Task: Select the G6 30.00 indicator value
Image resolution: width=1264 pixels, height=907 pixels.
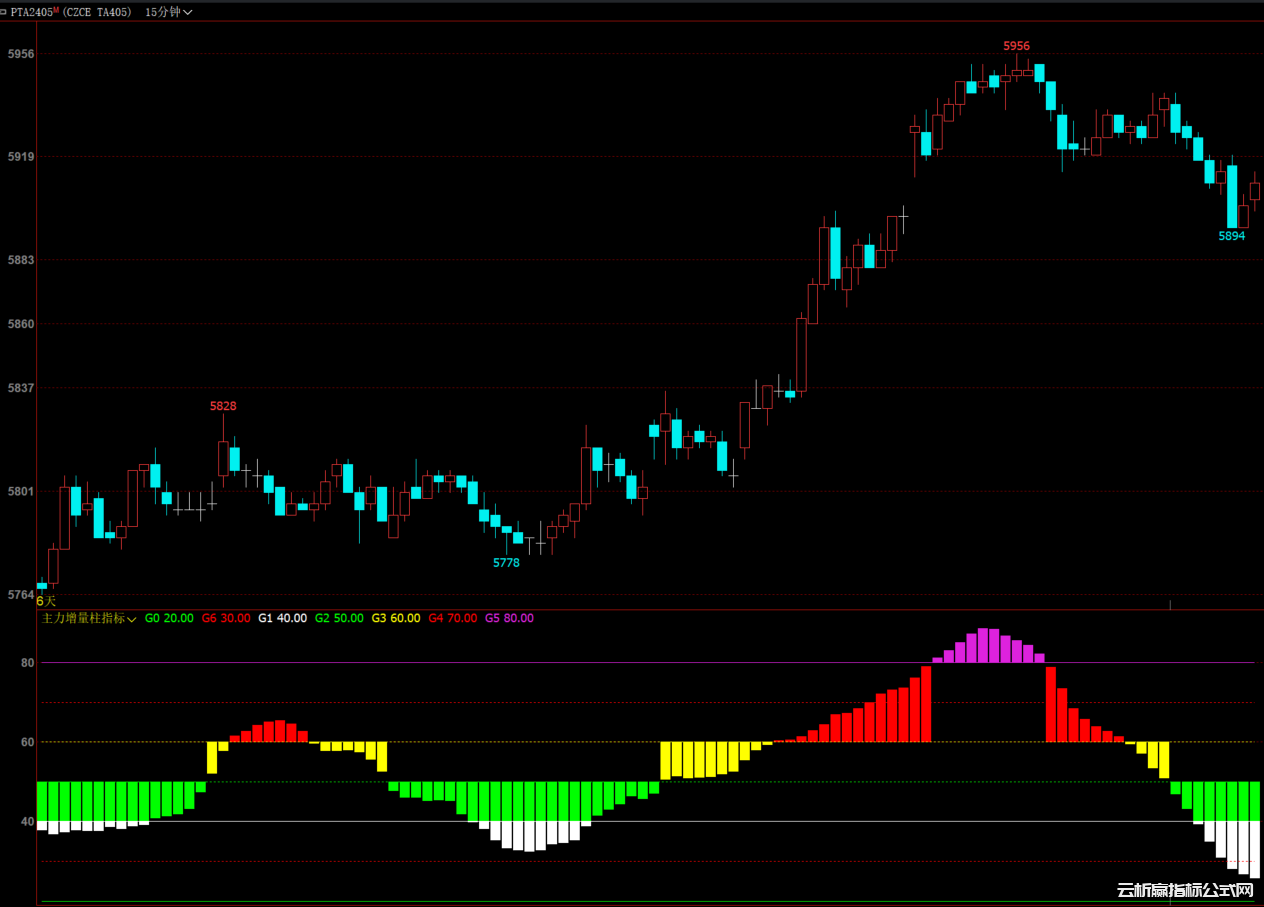Action: point(226,618)
